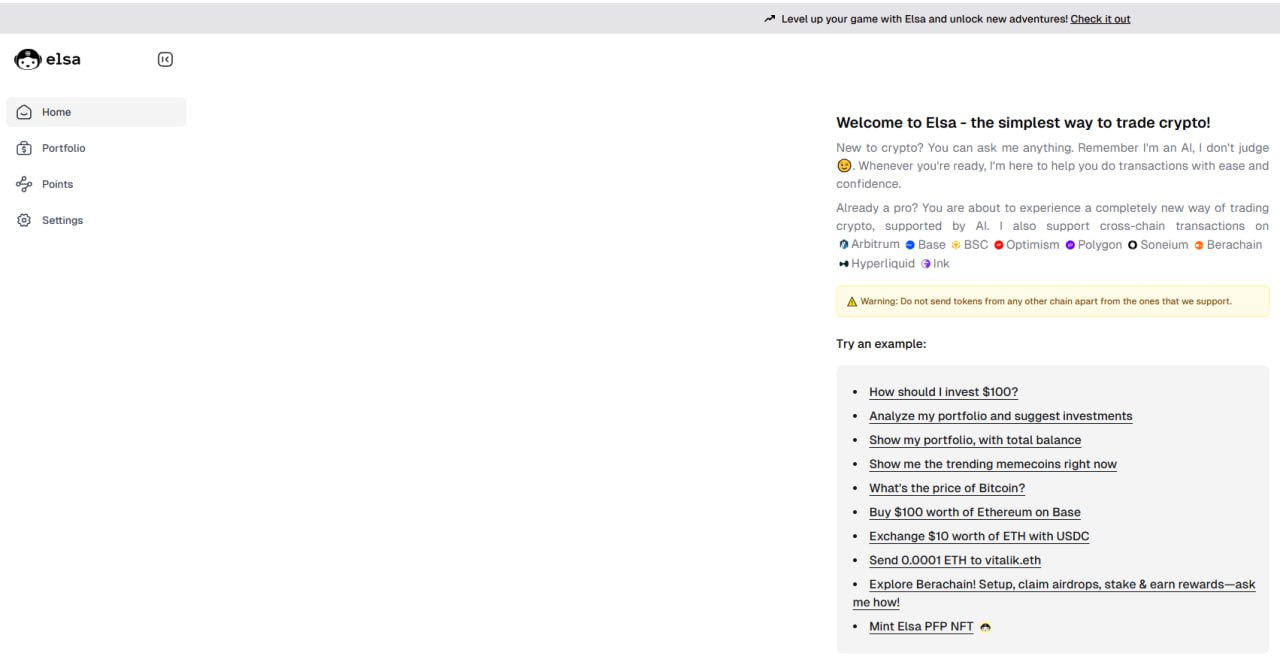Viewport: 1280px width, 668px height.
Task: Click the trending arrow icon in the banner
Action: pos(769,19)
